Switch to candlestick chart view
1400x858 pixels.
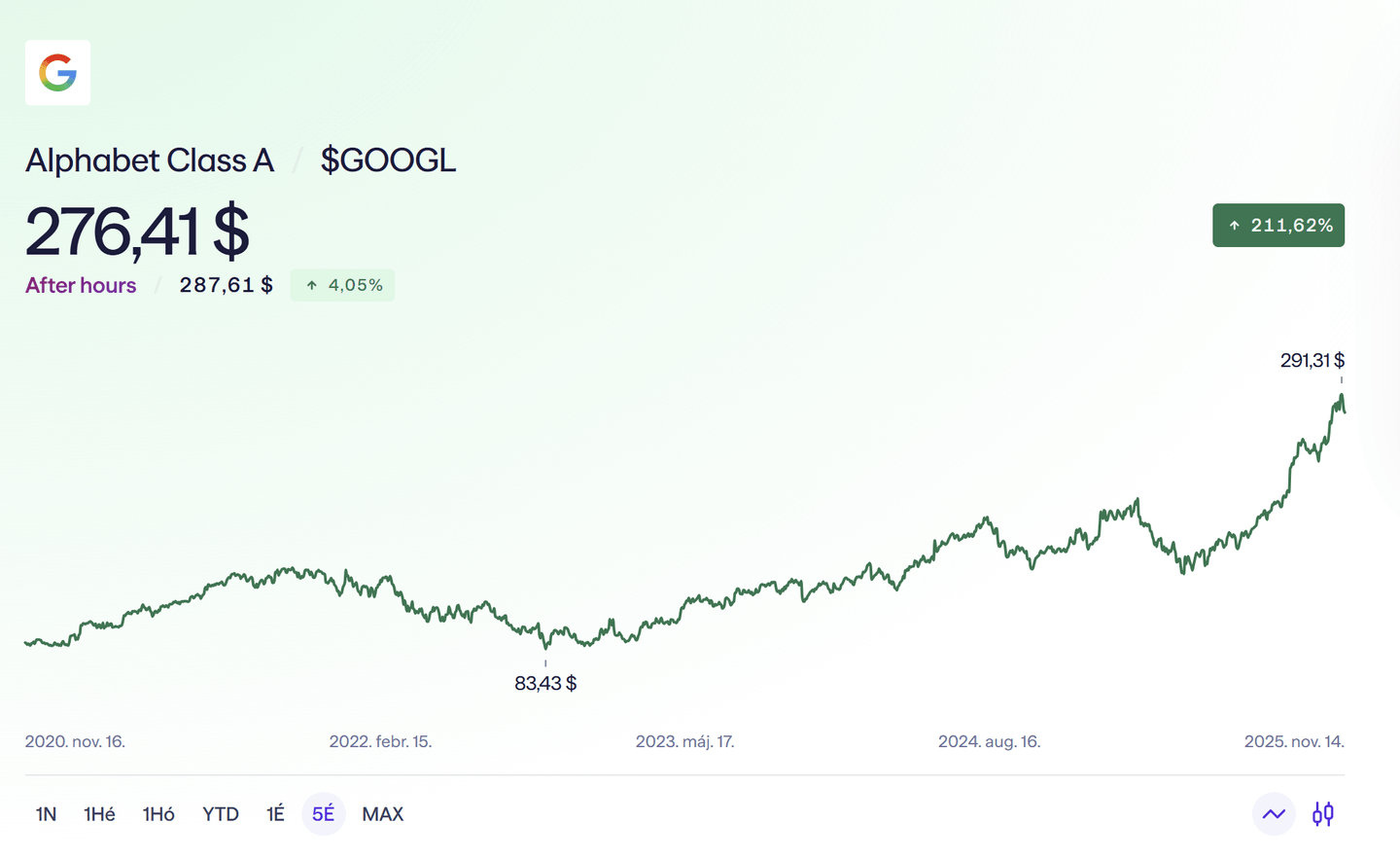[x=1322, y=814]
